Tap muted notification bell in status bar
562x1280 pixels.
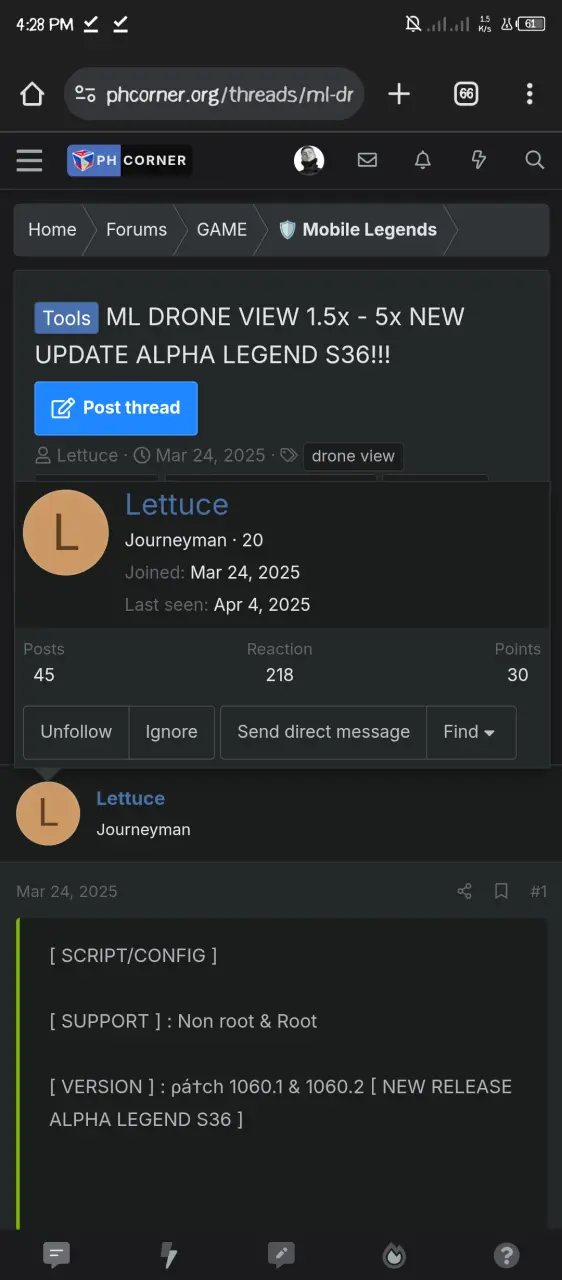click(413, 24)
